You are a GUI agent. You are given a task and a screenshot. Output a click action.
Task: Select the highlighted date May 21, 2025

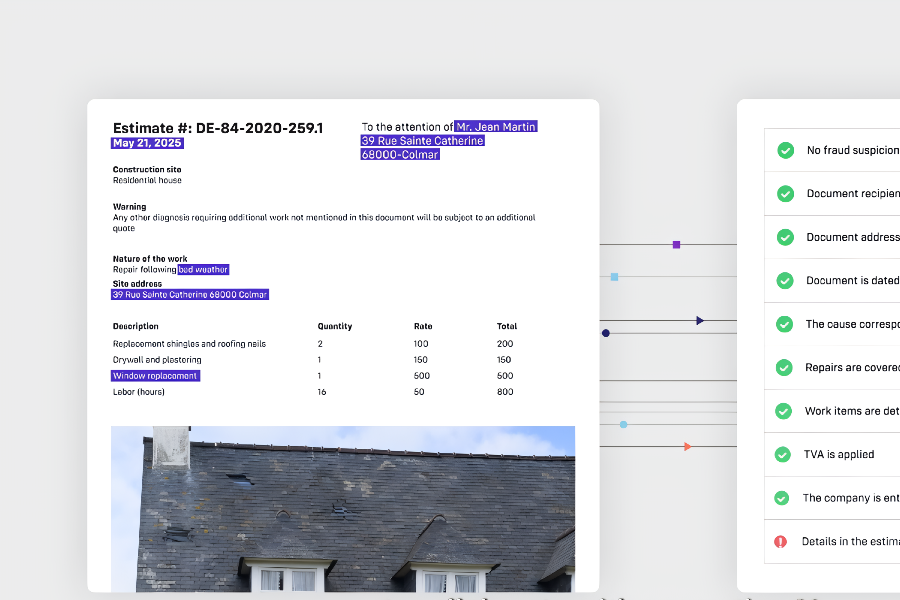pyautogui.click(x=147, y=143)
